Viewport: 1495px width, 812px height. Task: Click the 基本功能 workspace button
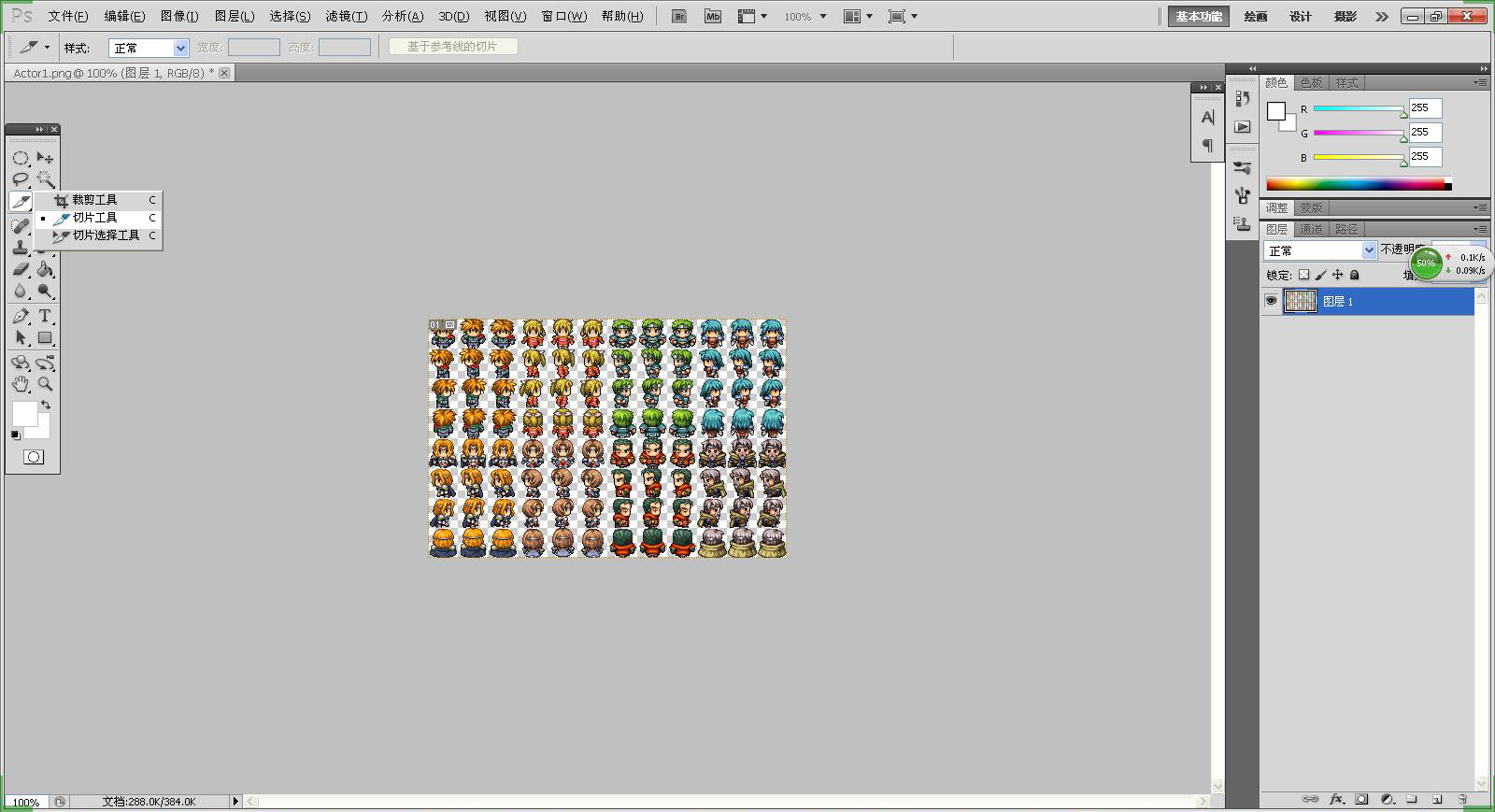tap(1199, 16)
